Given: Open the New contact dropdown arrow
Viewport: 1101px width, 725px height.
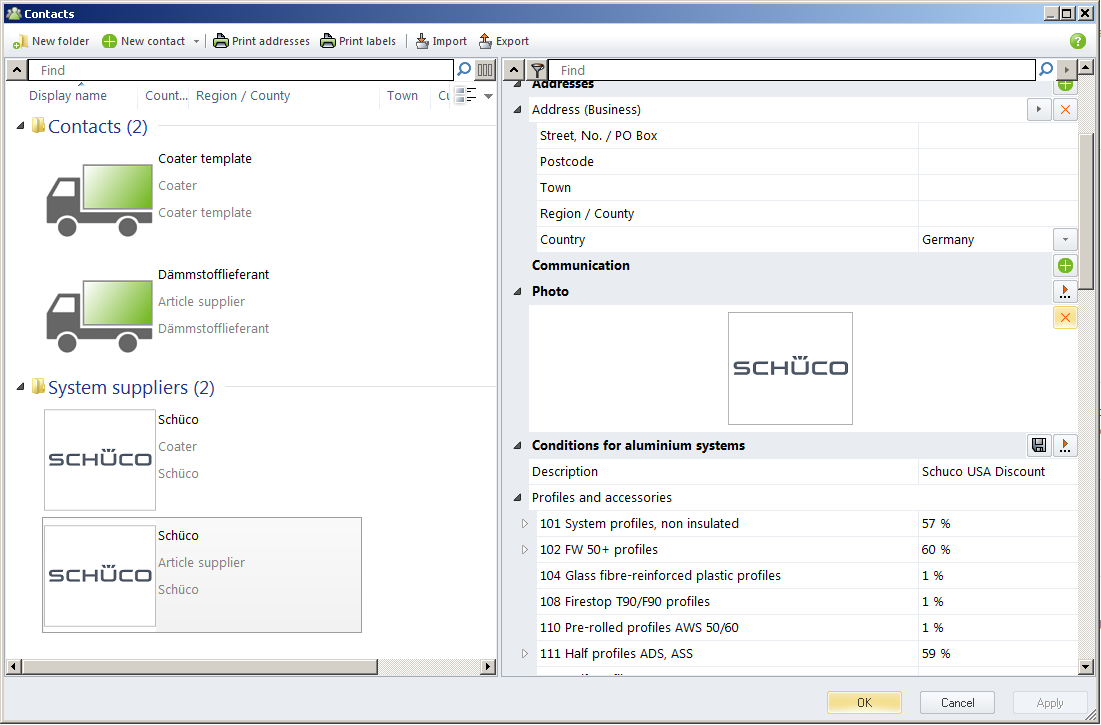Looking at the screenshot, I should (x=196, y=42).
